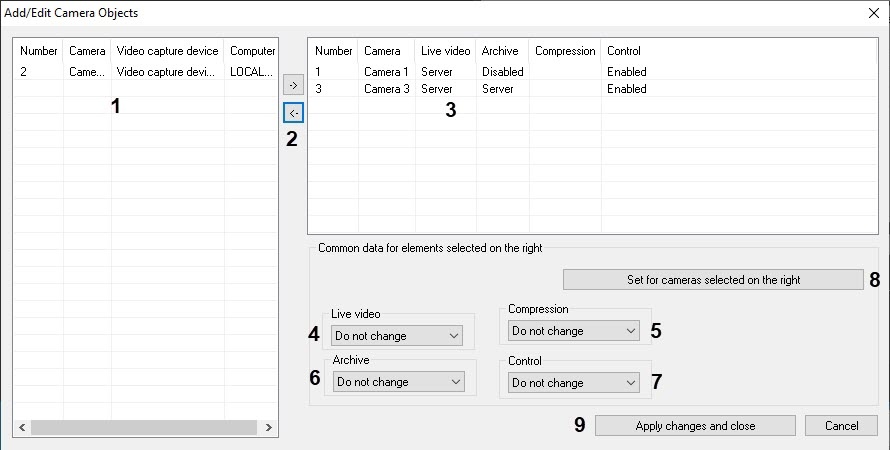
Task: Click the right scroll arrow of left list
Action: [x=268, y=427]
